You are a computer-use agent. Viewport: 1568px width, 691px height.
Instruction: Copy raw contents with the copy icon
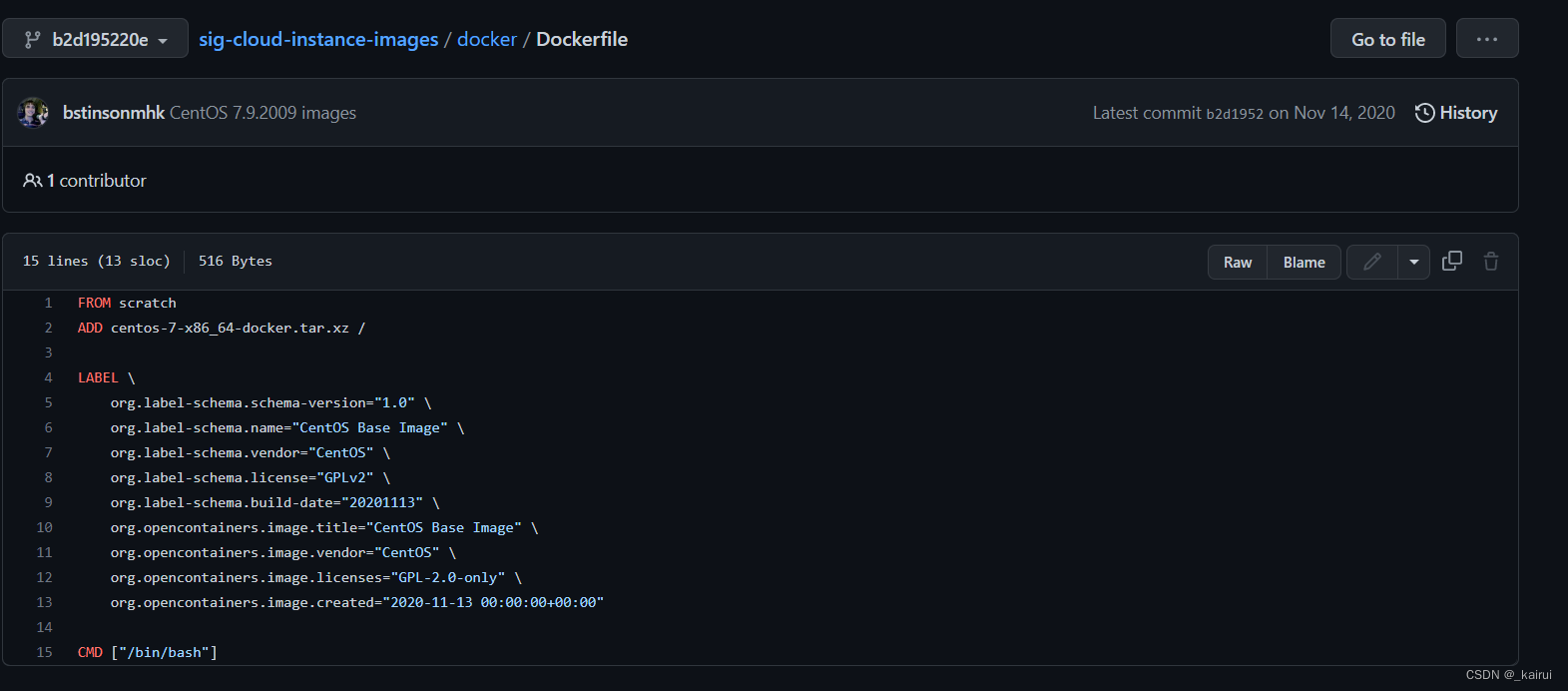(1452, 261)
